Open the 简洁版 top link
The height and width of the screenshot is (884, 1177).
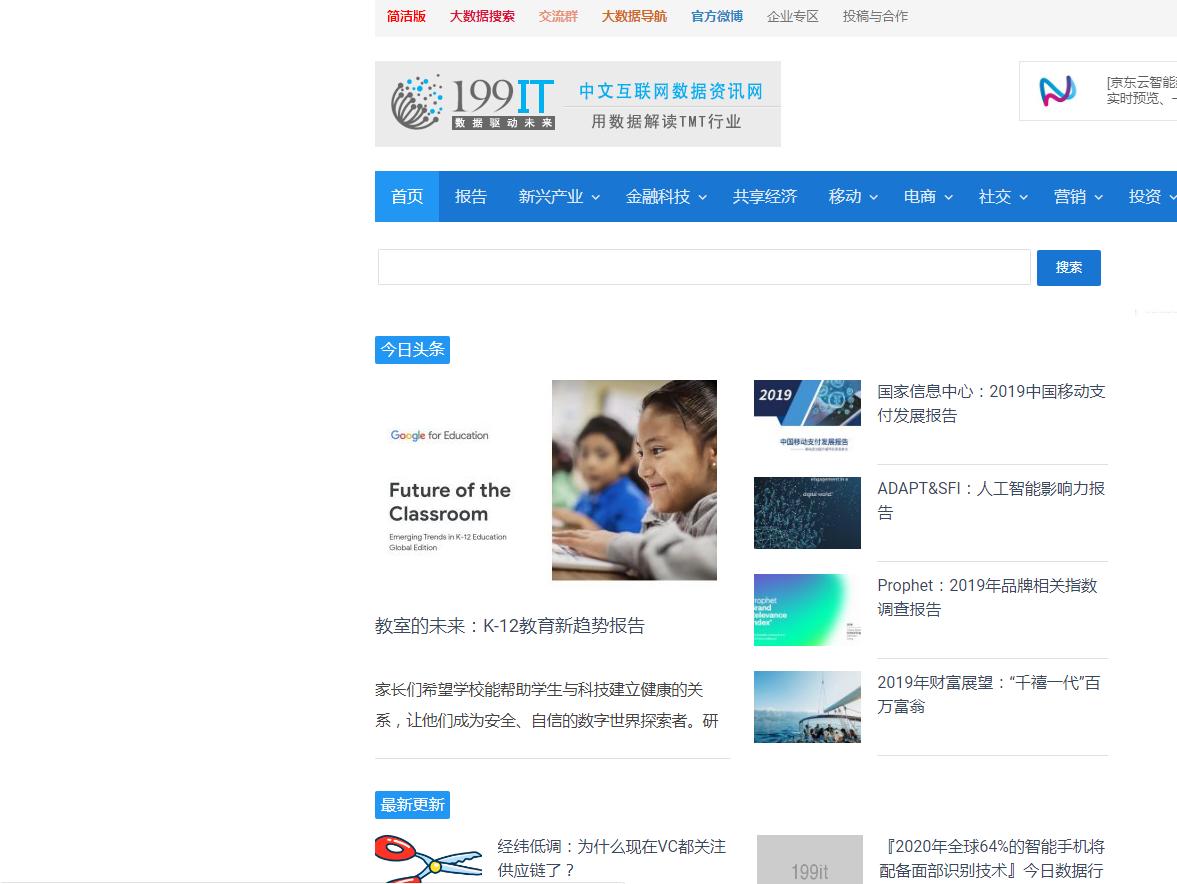coord(406,17)
